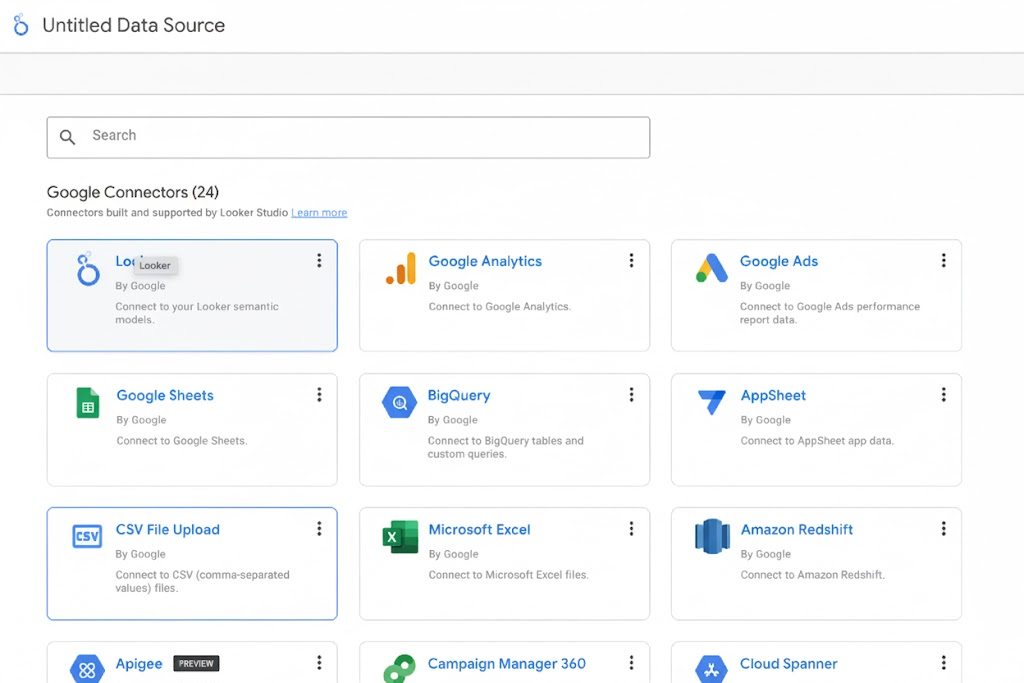Click 'Connect to Microsoft Excel files.' text
The width and height of the screenshot is (1024, 683).
[x=509, y=575]
